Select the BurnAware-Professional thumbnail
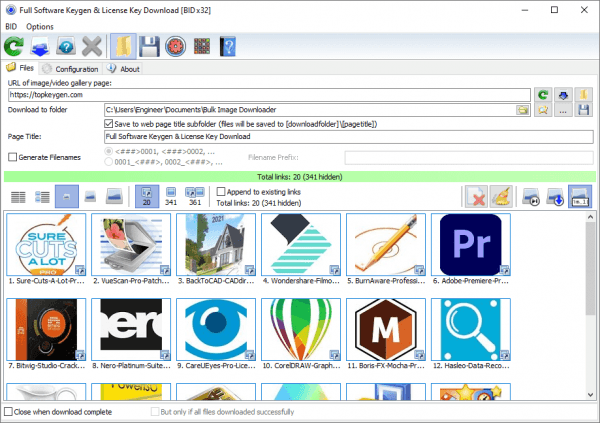This screenshot has width=600, height=423. [386, 245]
